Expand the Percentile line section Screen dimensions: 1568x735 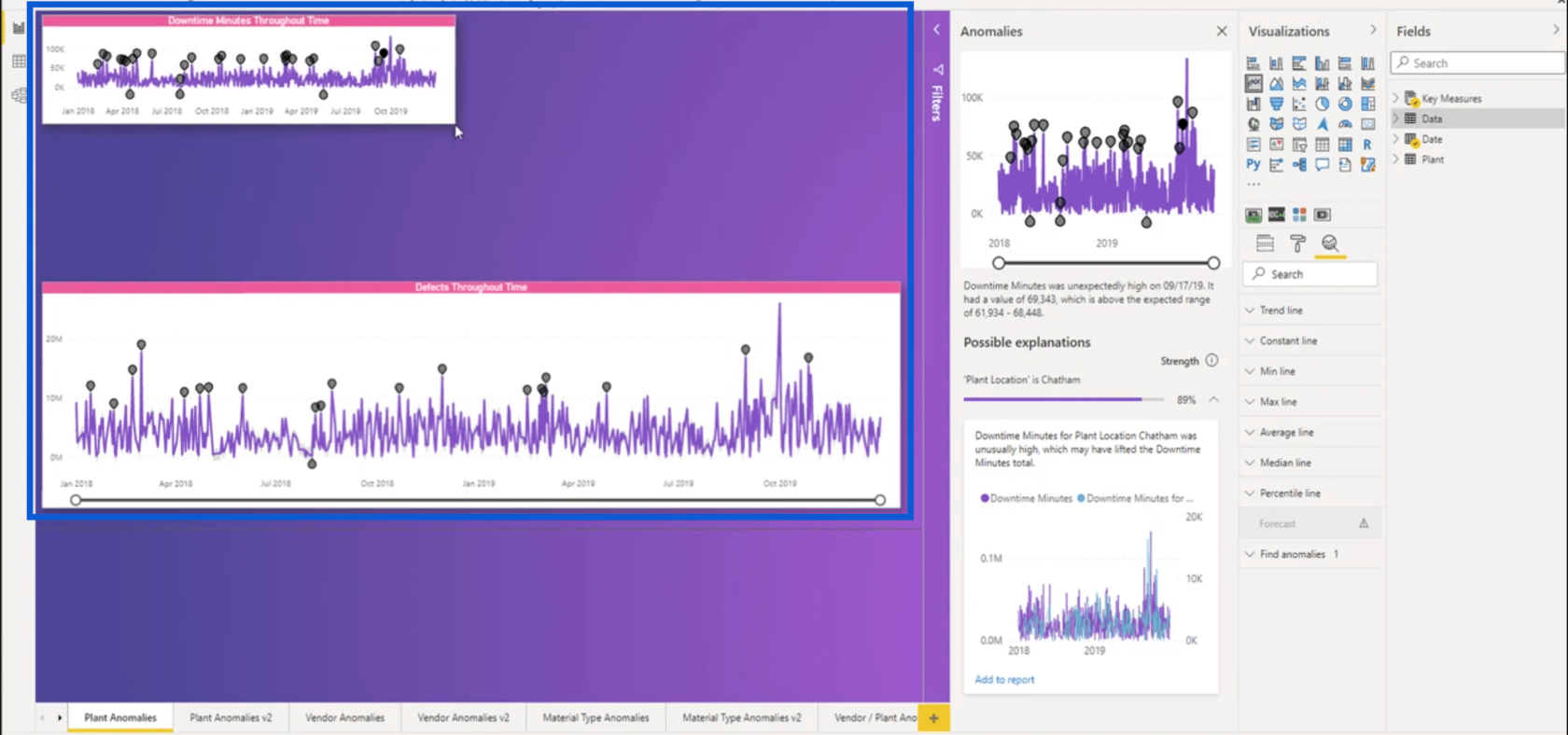(1310, 492)
